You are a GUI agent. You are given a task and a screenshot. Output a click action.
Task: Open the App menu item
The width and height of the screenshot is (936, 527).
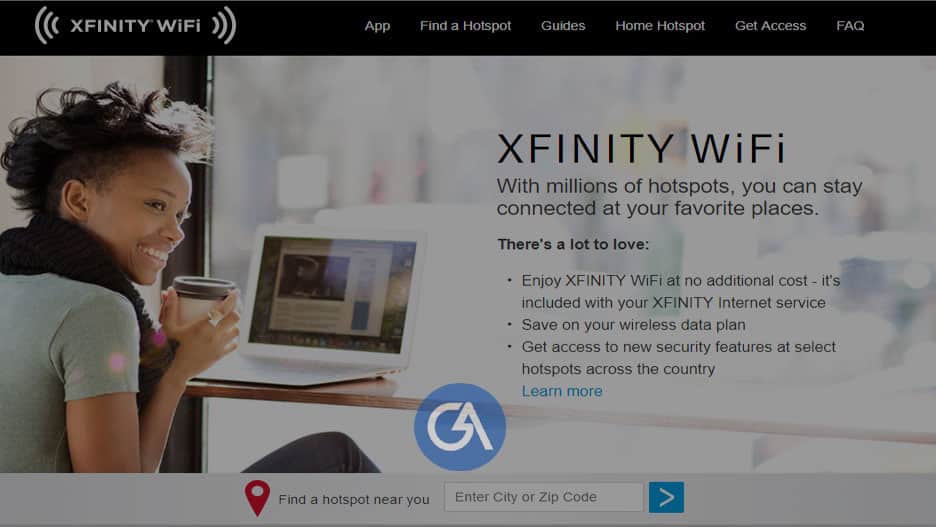click(x=377, y=26)
